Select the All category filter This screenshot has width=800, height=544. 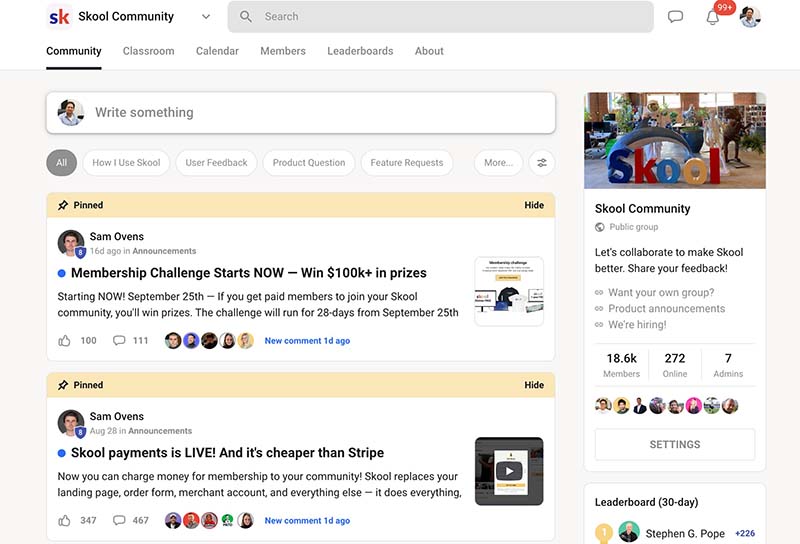coord(61,163)
